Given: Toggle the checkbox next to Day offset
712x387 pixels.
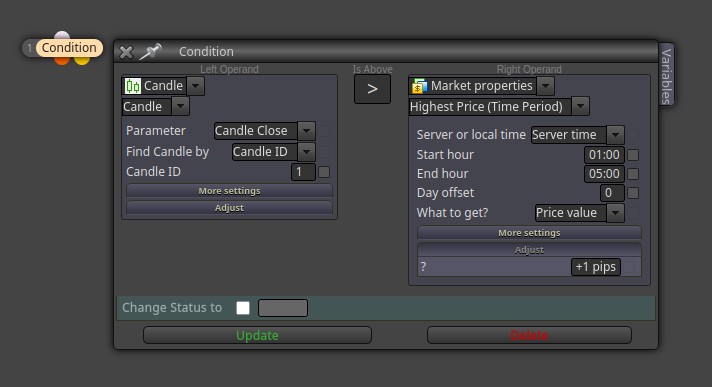Looking at the screenshot, I should (x=633, y=193).
